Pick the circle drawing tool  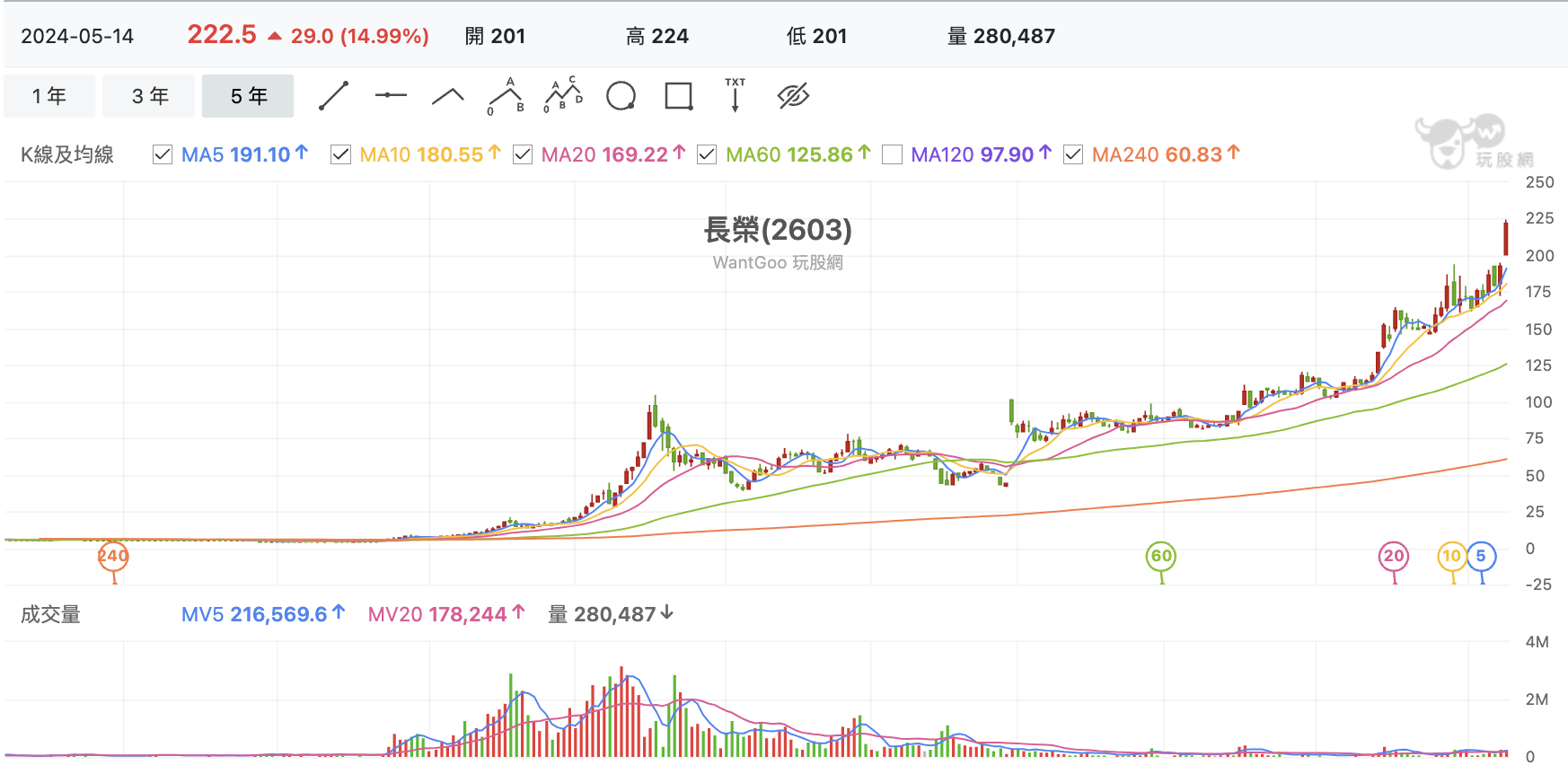click(x=621, y=95)
